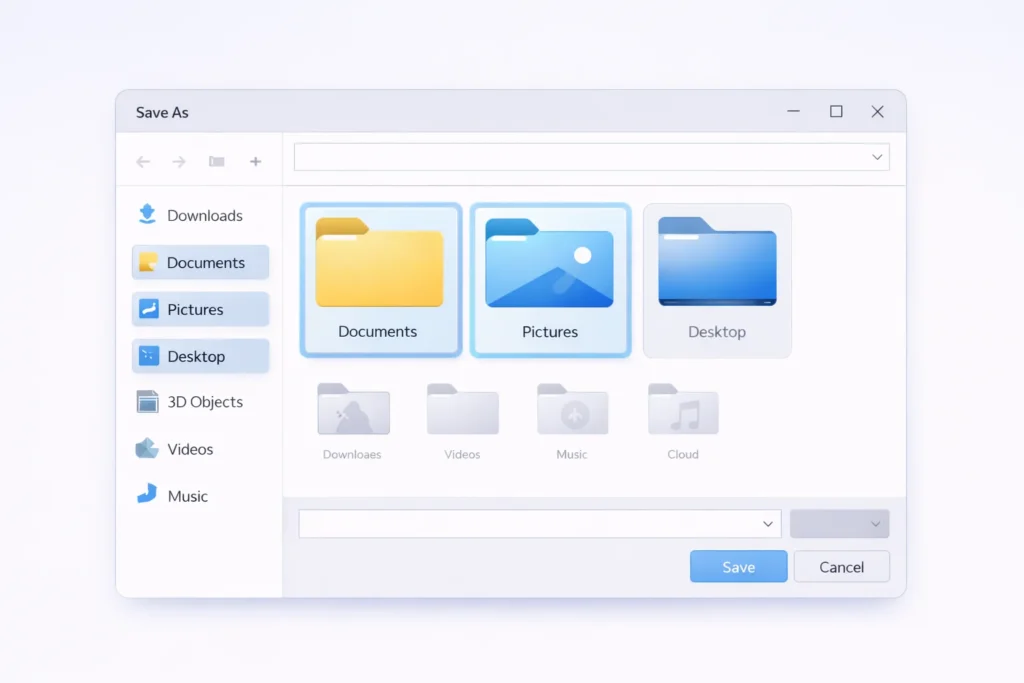Select the Documents folder thumbnail

[x=380, y=278]
